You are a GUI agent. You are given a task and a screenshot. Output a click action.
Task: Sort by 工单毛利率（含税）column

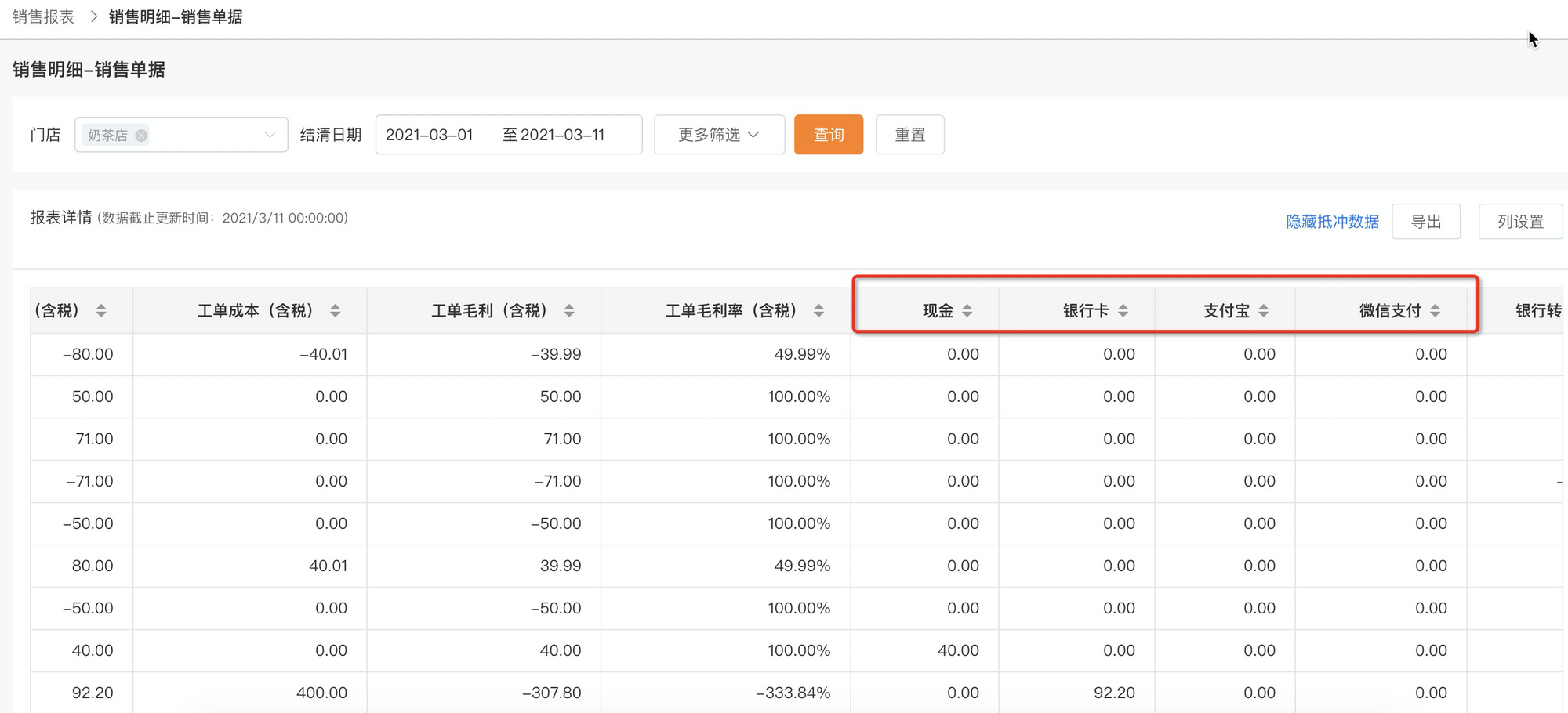tap(818, 311)
